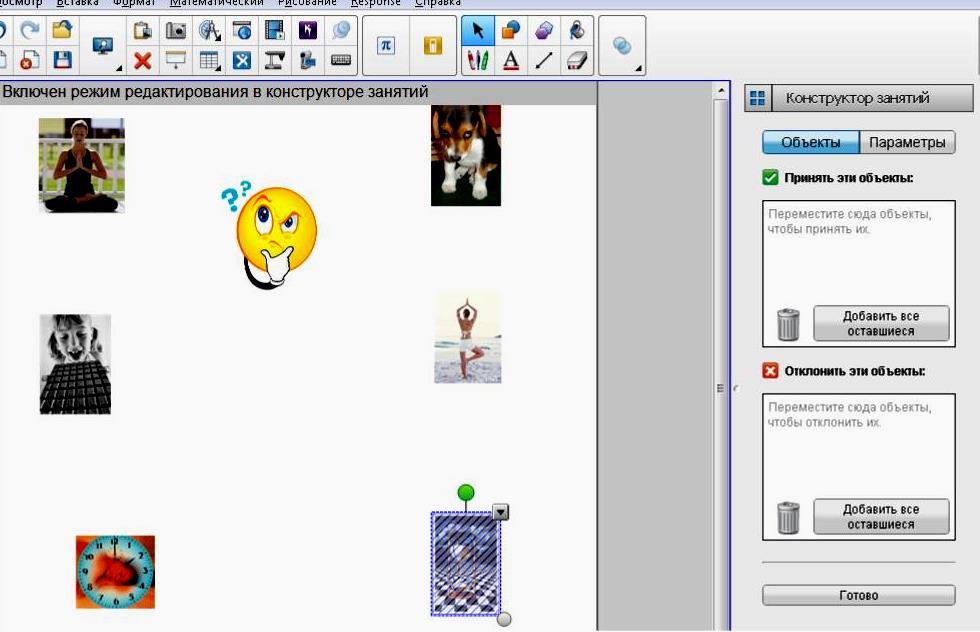Viewport: 980px width, 632px height.
Task: Open the overlapping-circles properties menu
Action: point(622,46)
